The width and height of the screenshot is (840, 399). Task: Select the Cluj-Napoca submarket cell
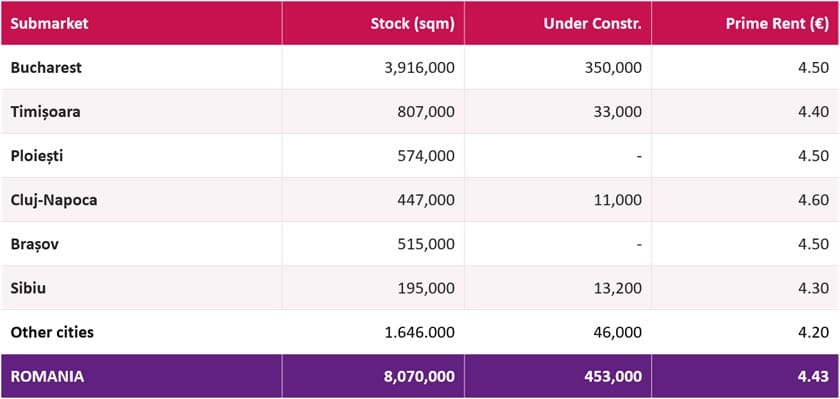[54, 200]
